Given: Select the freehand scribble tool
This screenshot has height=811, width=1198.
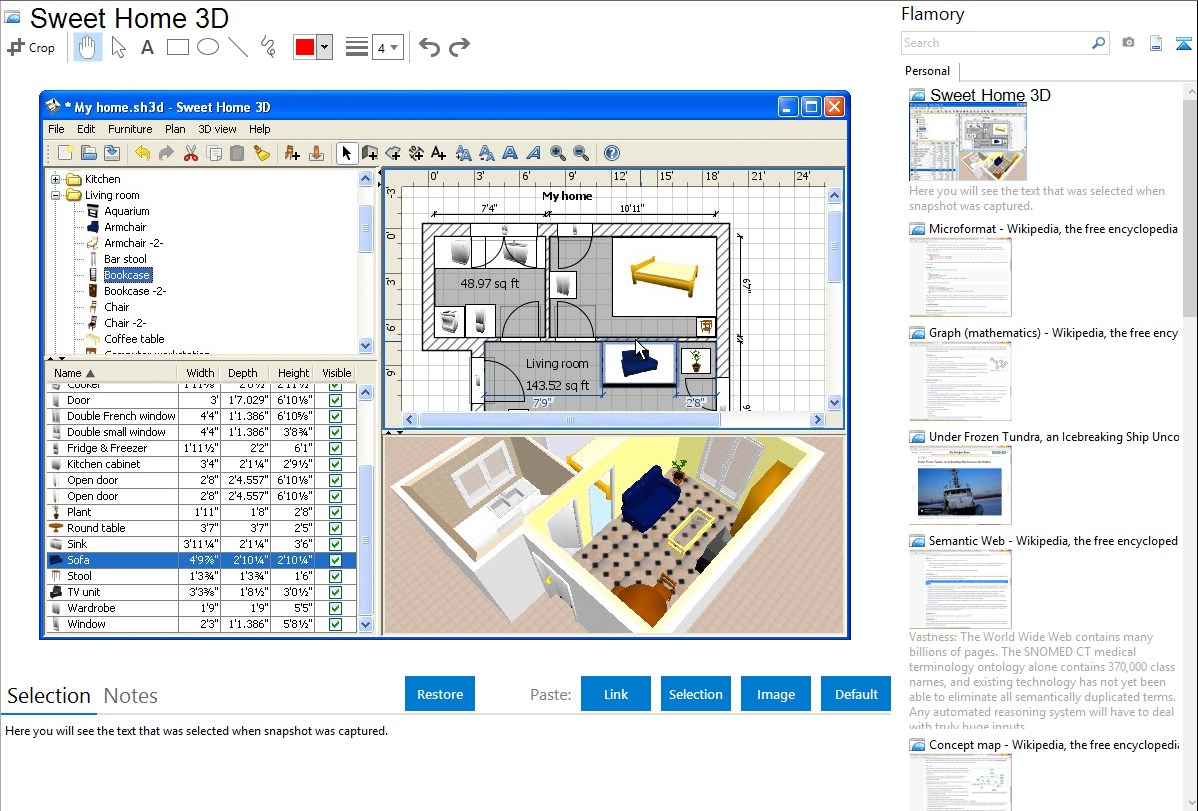Looking at the screenshot, I should pos(268,47).
